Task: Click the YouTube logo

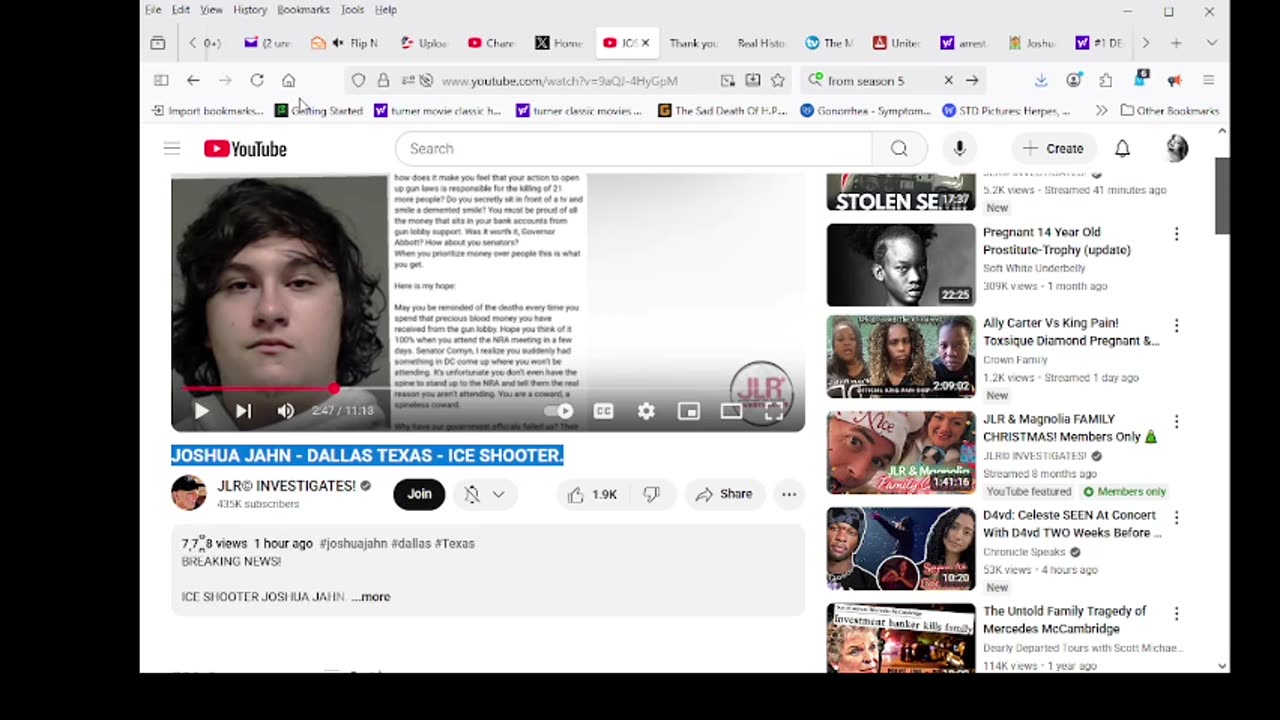Action: (245, 149)
